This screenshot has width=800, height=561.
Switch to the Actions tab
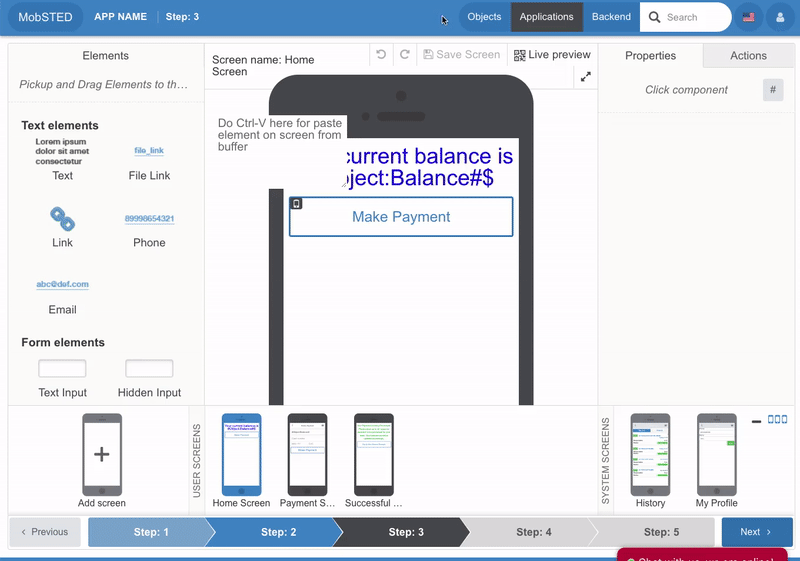pos(748,56)
